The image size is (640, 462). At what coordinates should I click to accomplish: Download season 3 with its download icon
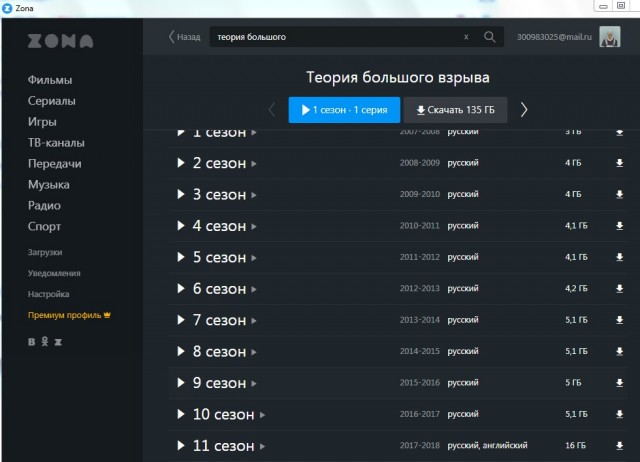click(x=619, y=194)
